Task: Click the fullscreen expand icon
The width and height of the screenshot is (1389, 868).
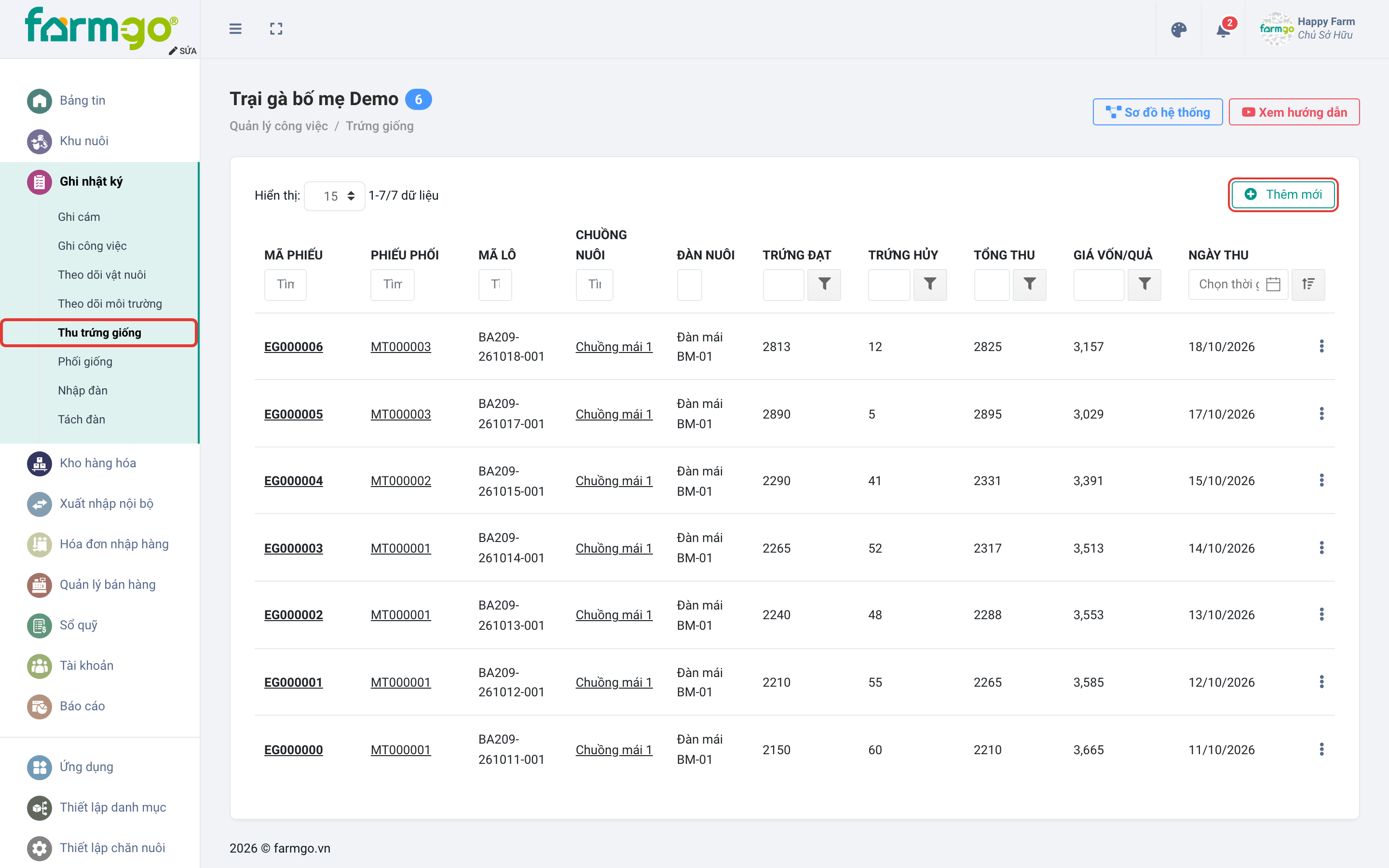Action: pyautogui.click(x=276, y=29)
